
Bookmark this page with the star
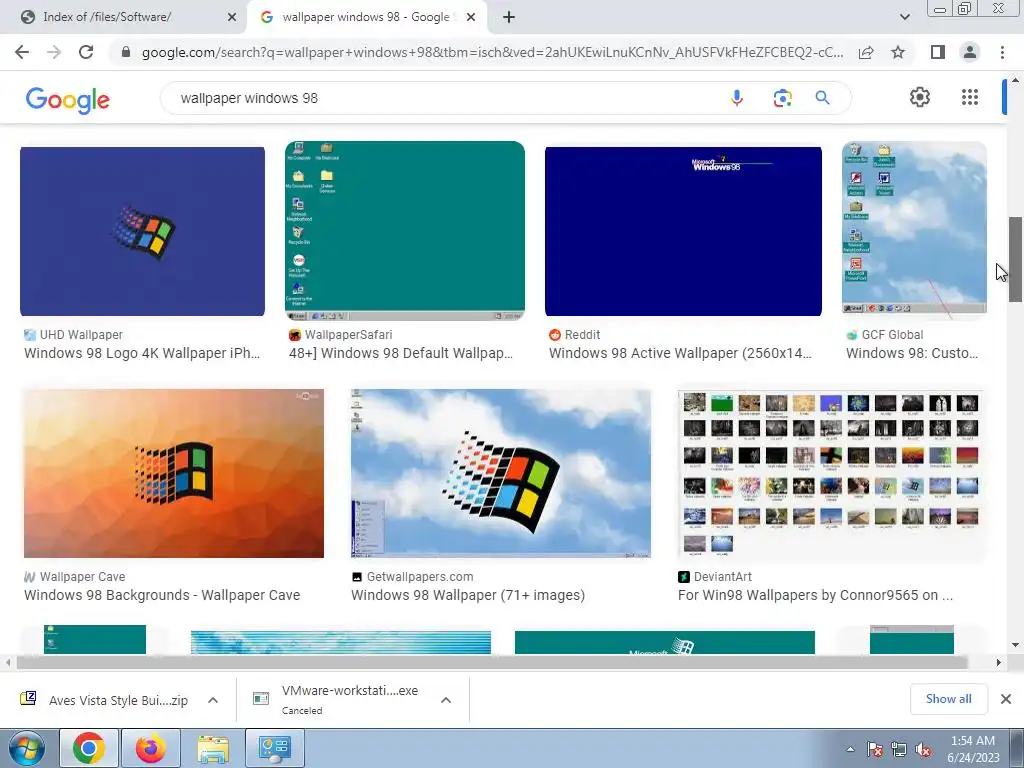[898, 52]
